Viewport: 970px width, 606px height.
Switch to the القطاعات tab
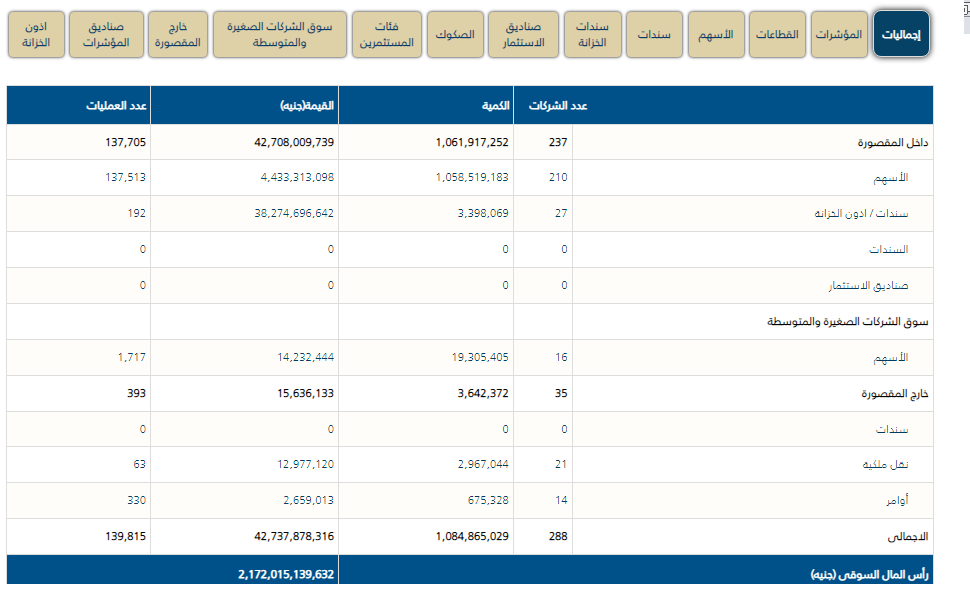click(778, 35)
